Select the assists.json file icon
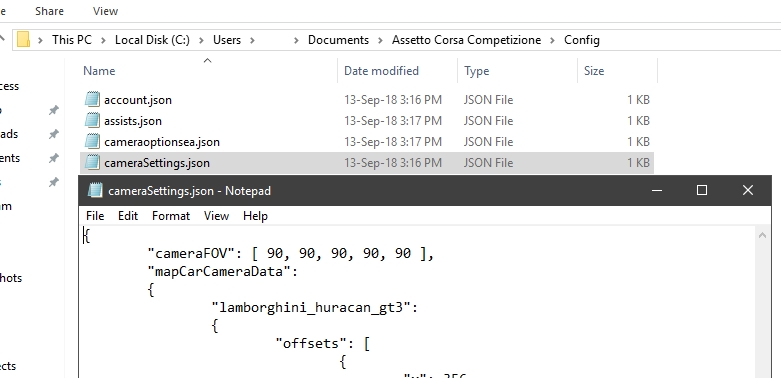The image size is (781, 378). pos(92,121)
